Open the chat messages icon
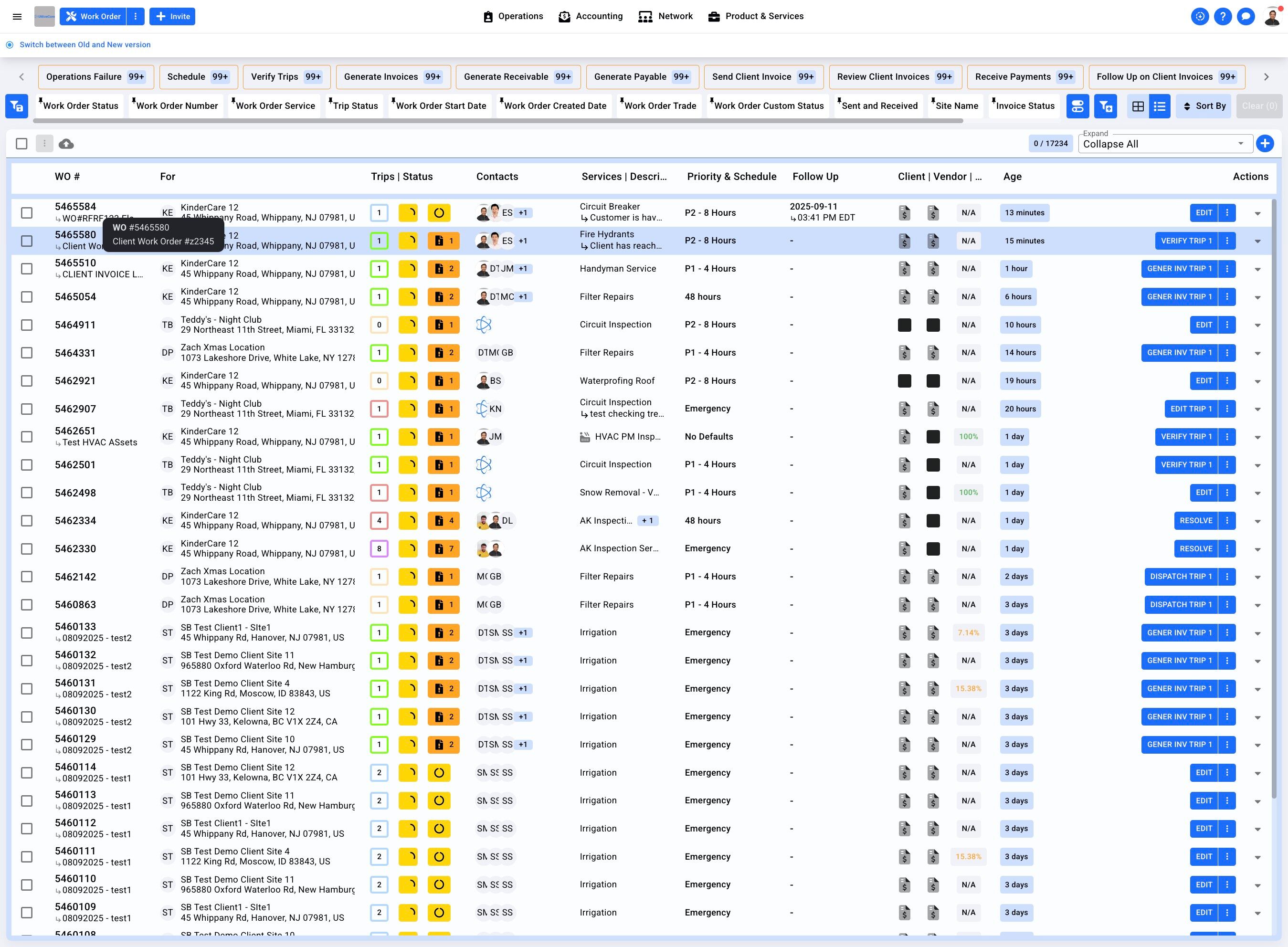1288x947 pixels. (1246, 17)
